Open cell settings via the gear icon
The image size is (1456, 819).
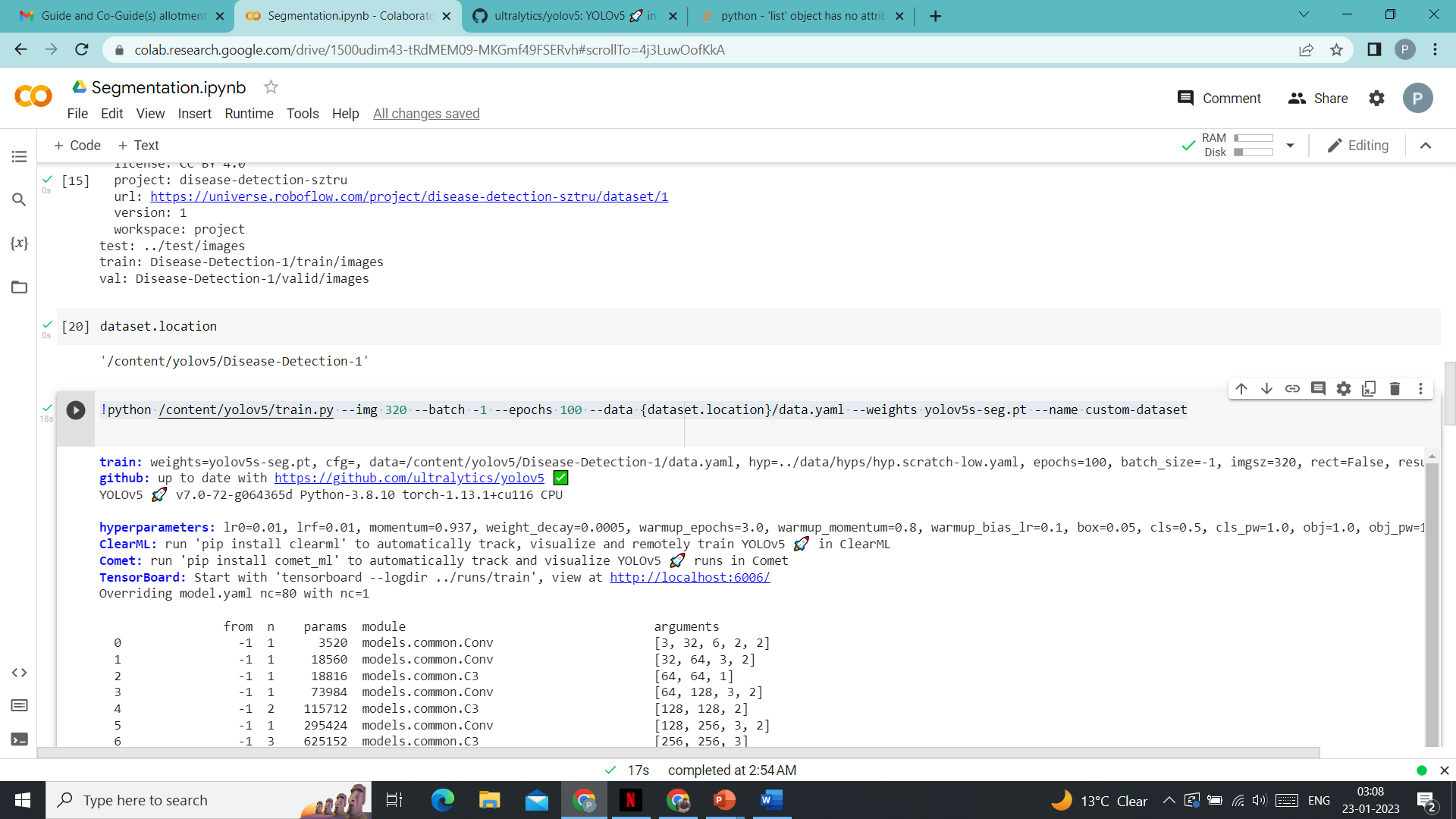(x=1344, y=388)
